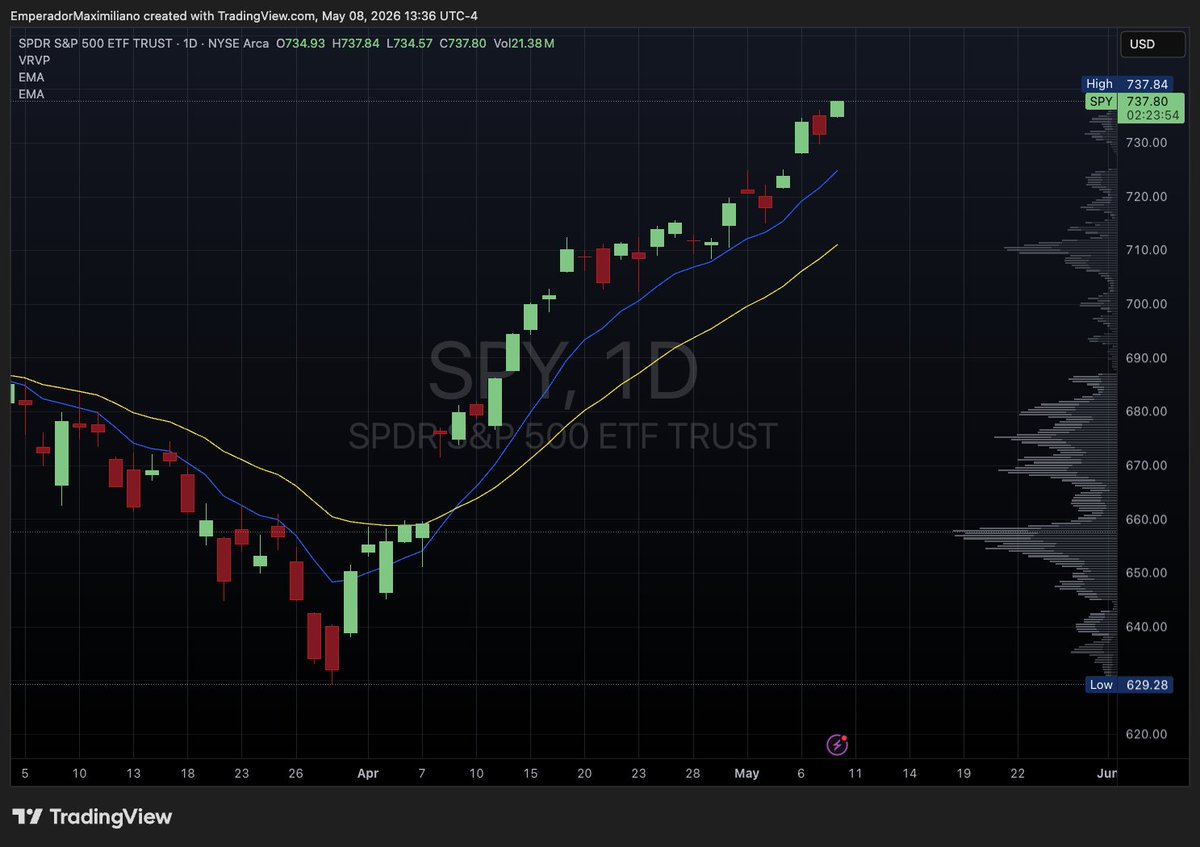
Task: Click the 650.00 price axis label
Action: 1146,573
